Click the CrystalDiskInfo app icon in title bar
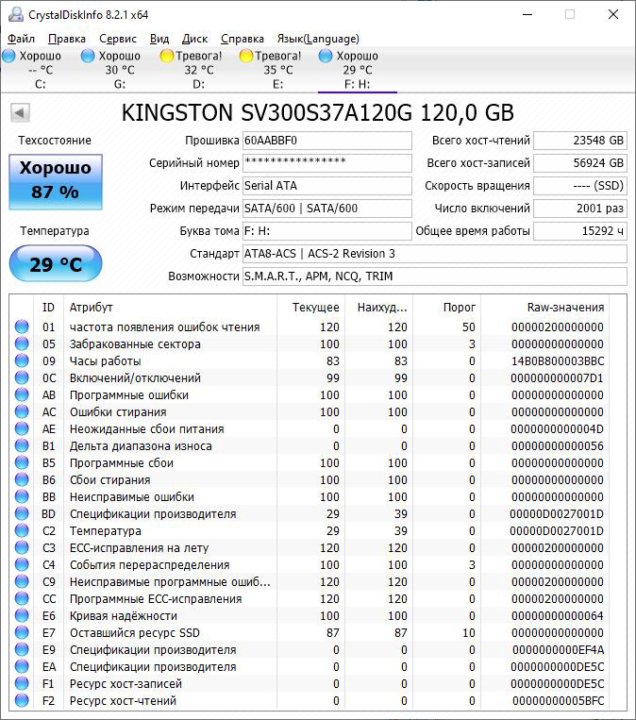 click(x=13, y=14)
